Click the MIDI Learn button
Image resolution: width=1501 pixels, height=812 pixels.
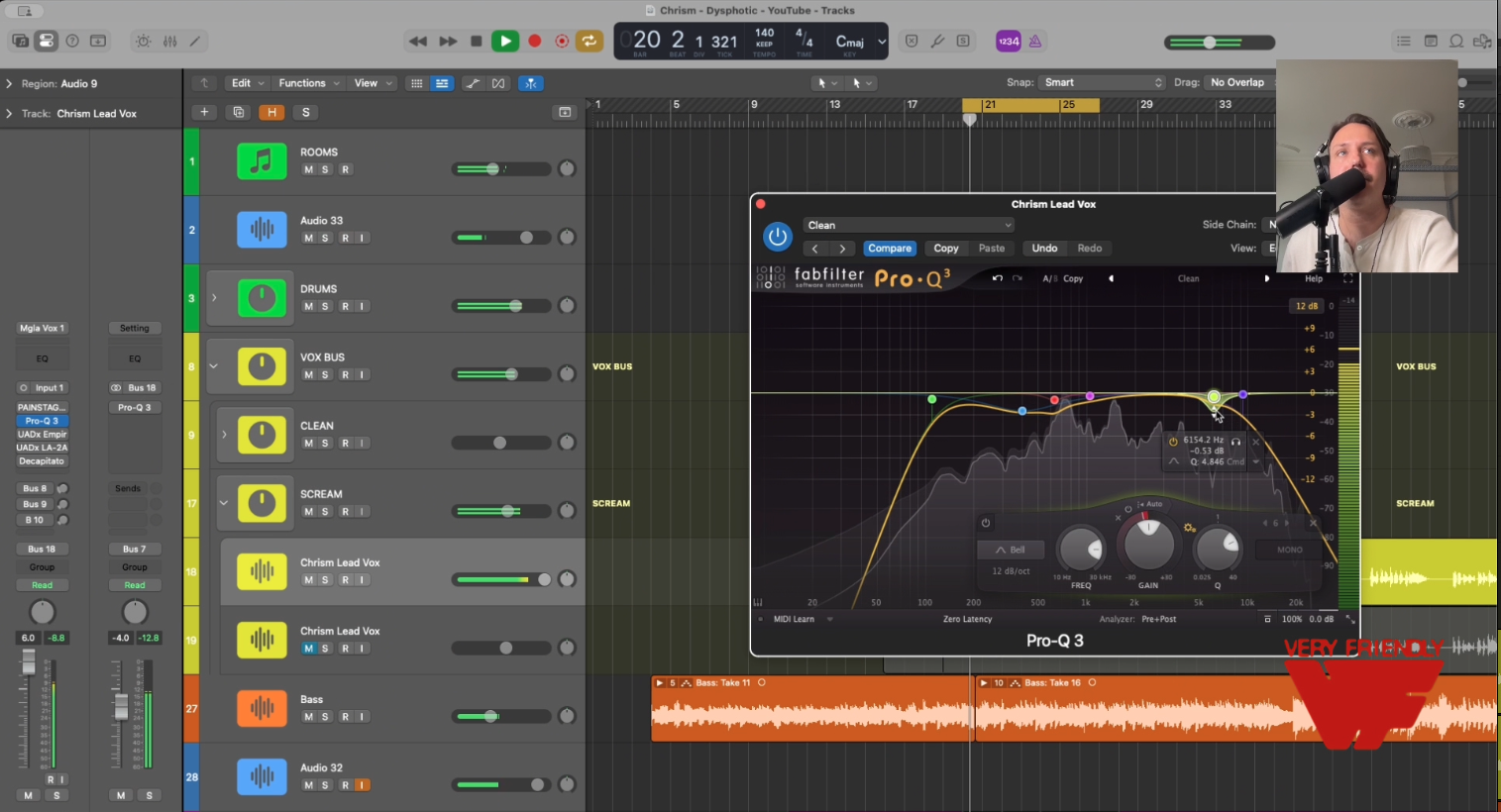pyautogui.click(x=794, y=619)
